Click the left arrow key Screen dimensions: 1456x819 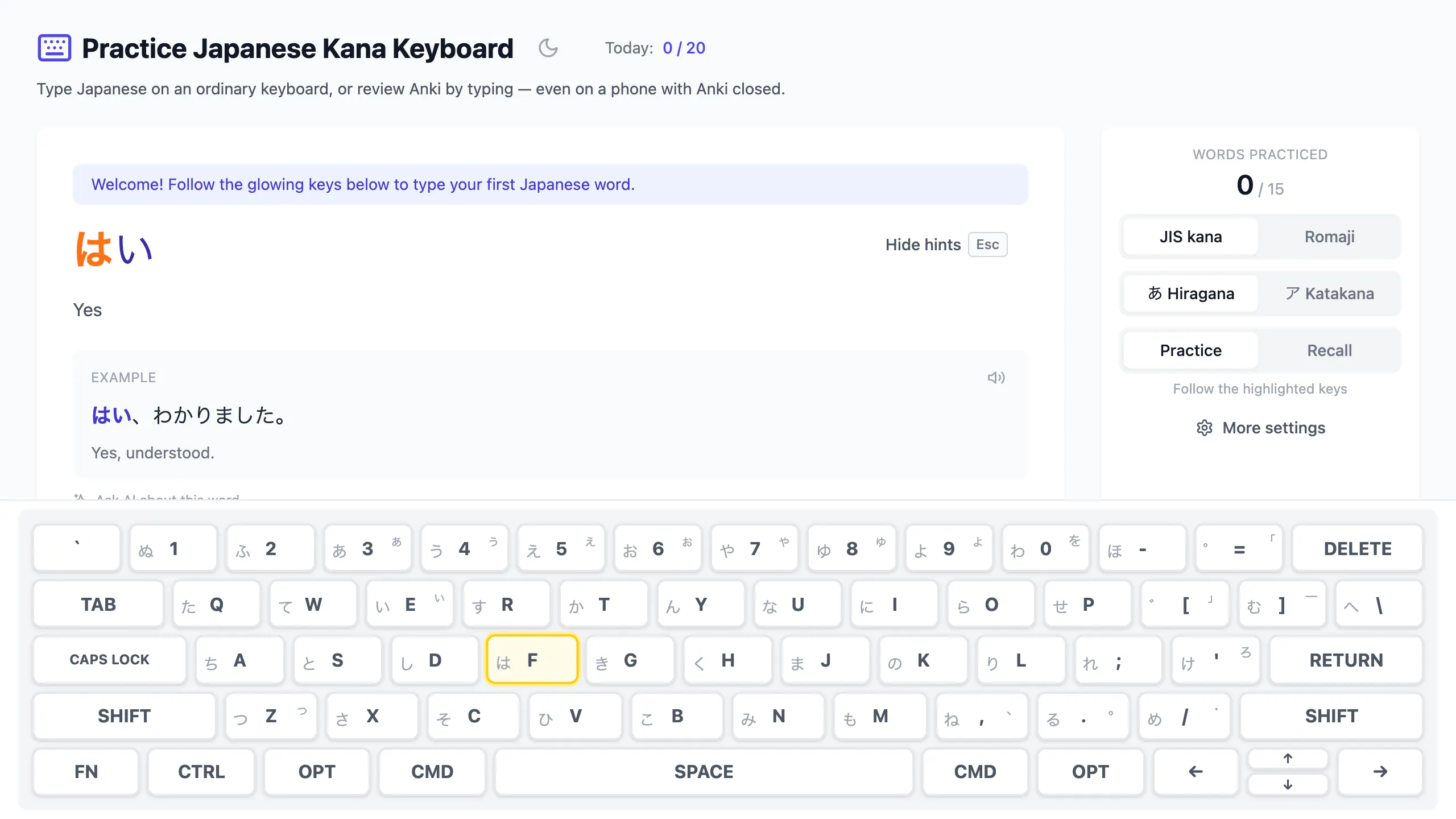(1196, 772)
